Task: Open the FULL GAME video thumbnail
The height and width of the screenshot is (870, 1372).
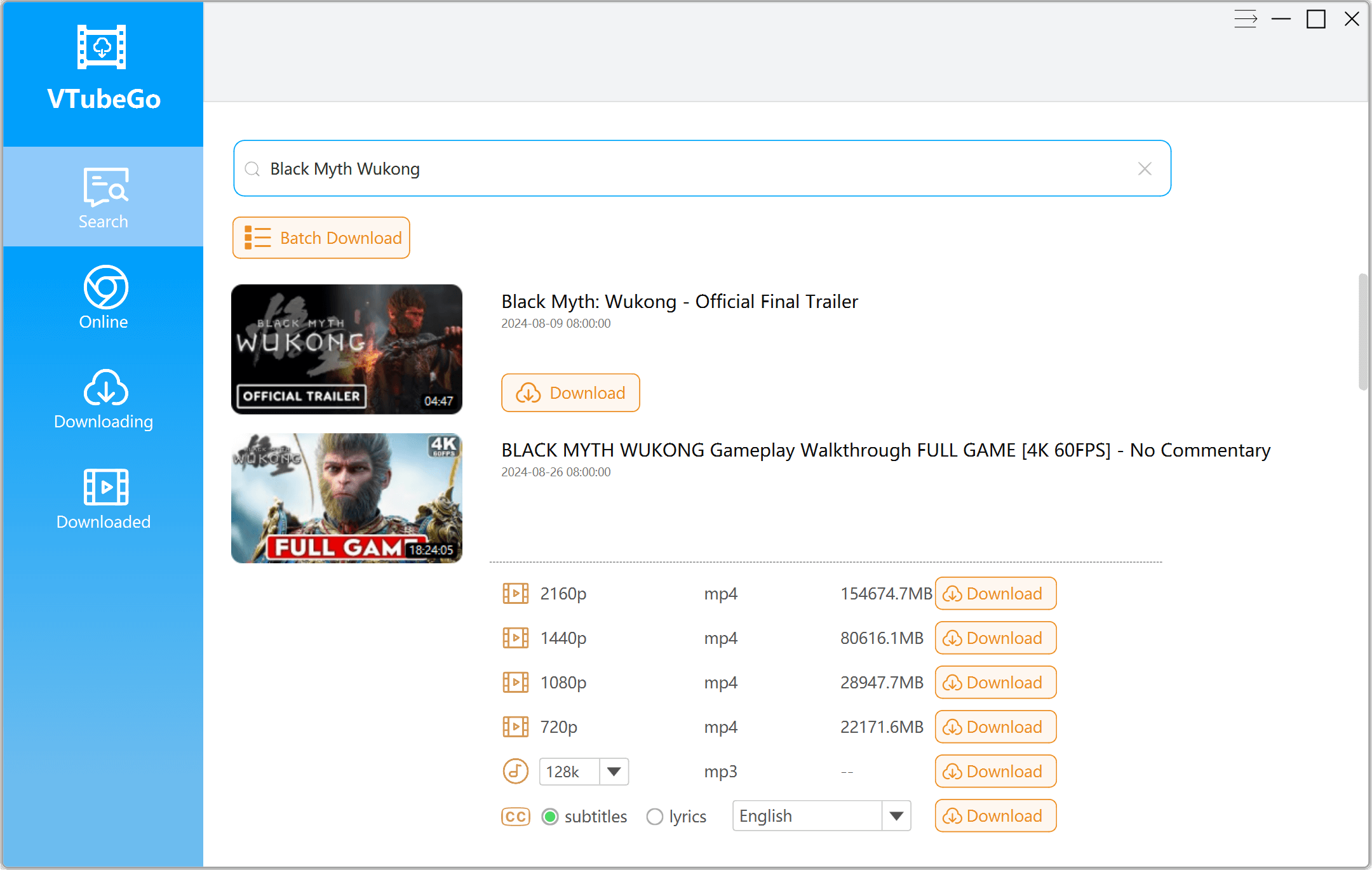Action: (x=347, y=498)
